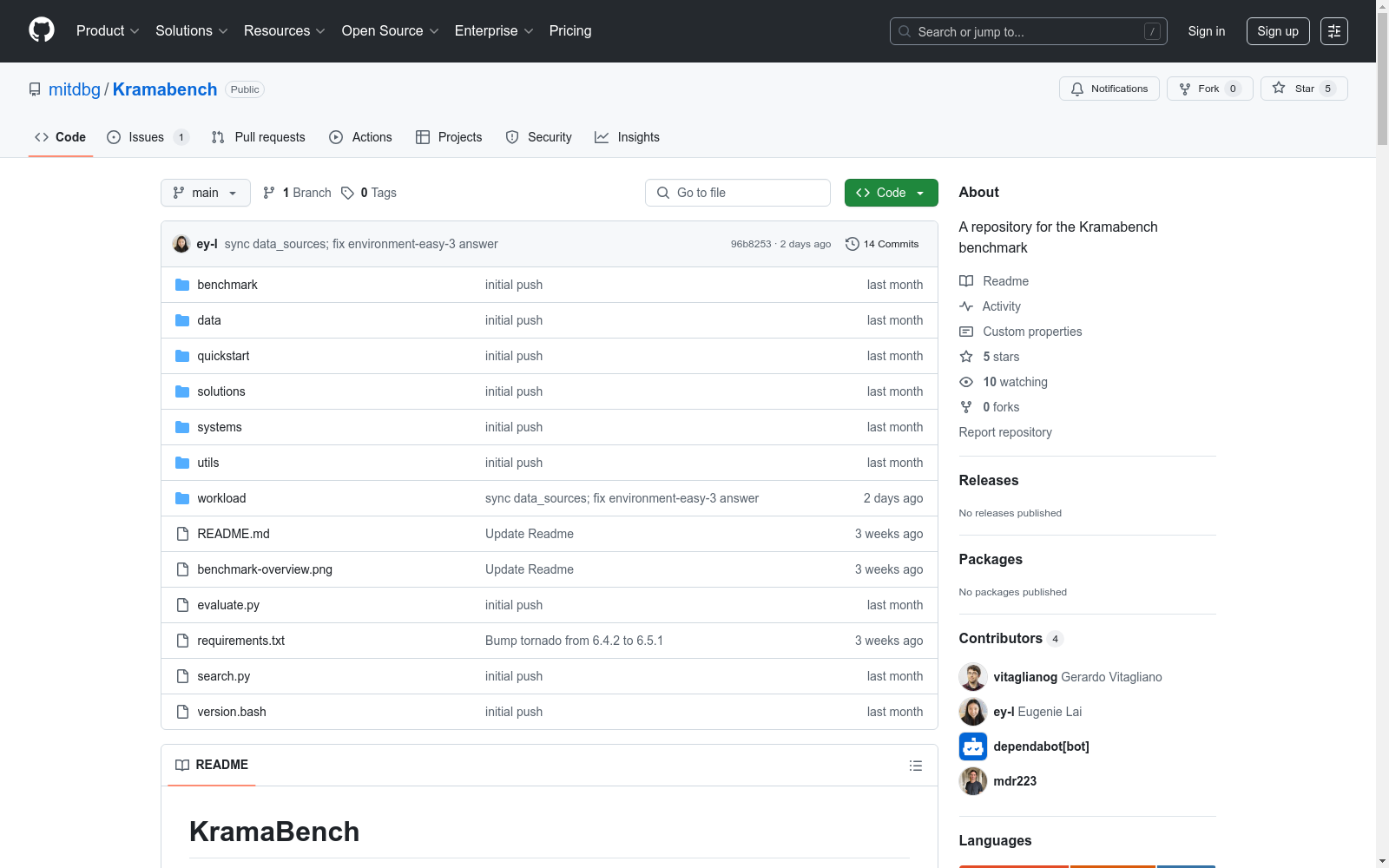Screen dimensions: 1389x868
Task: Open the Pricing page
Action: [x=570, y=31]
